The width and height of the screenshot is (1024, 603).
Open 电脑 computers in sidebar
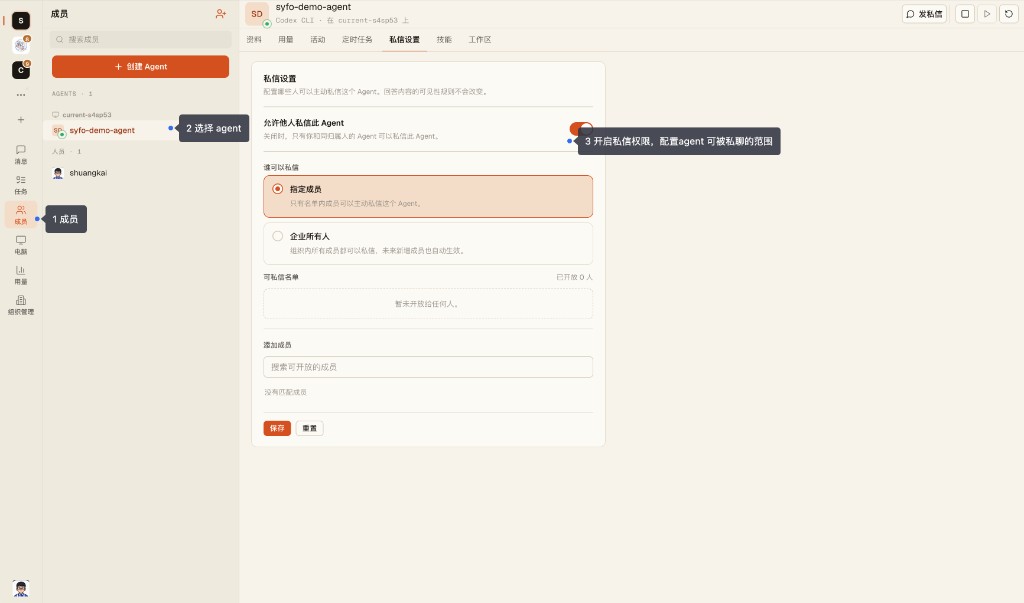click(21, 245)
